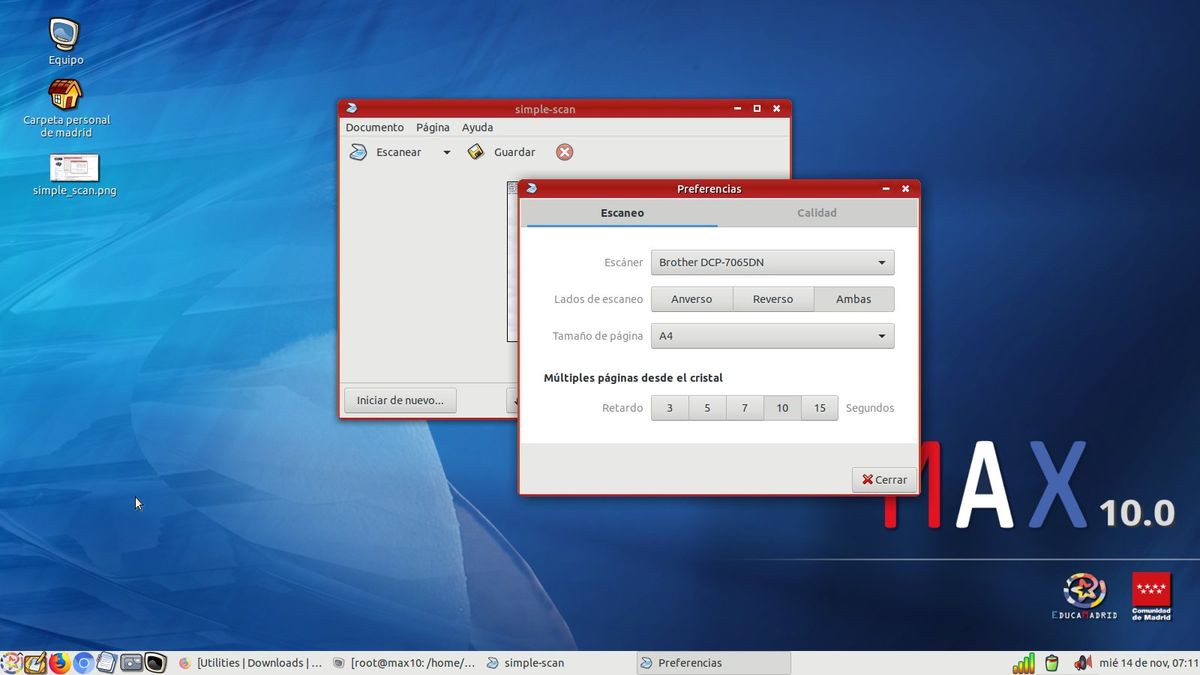Launch Chromium from the taskbar launcher

[83, 663]
